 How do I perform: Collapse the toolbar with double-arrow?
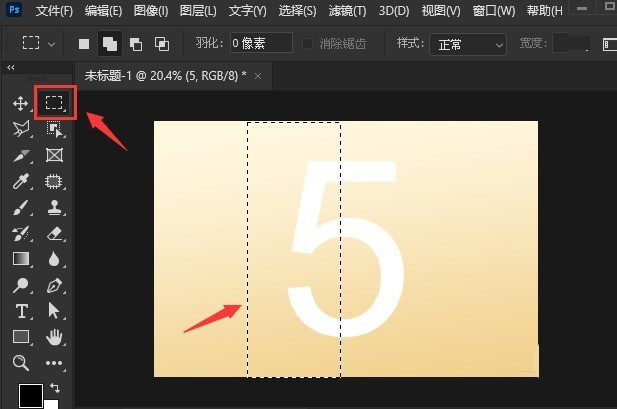tap(11, 68)
